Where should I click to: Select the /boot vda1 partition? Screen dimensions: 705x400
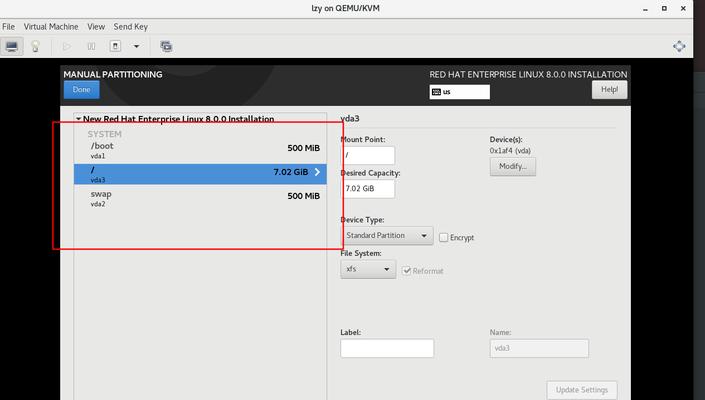point(200,150)
